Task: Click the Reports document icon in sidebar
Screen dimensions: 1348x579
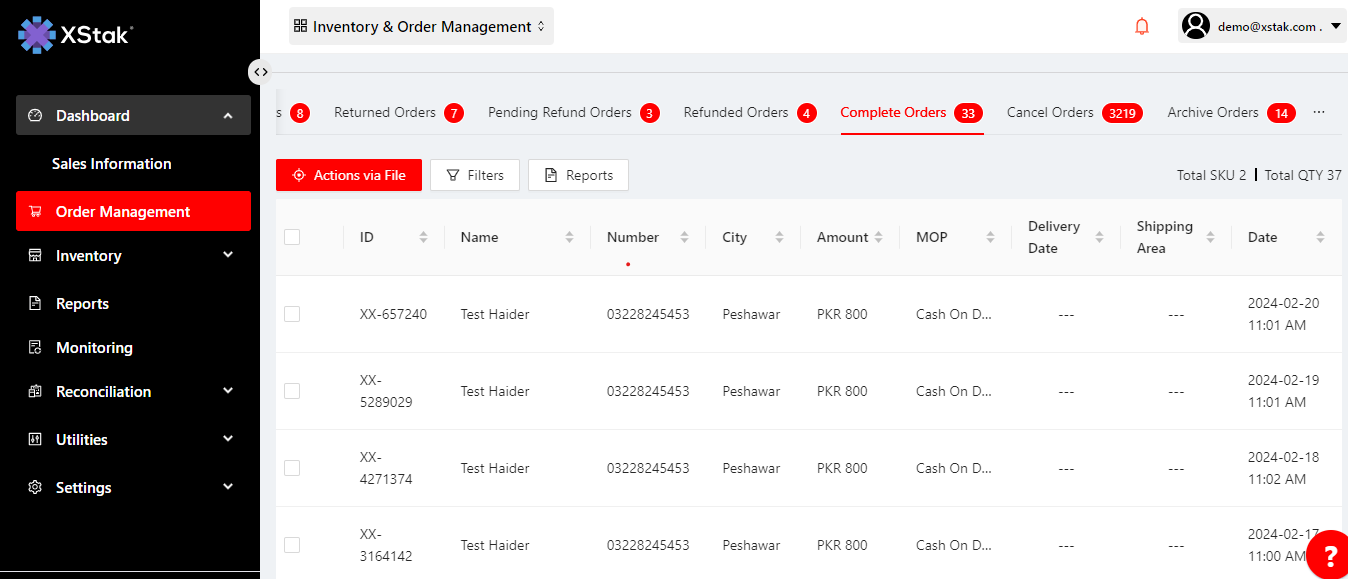Action: click(35, 304)
